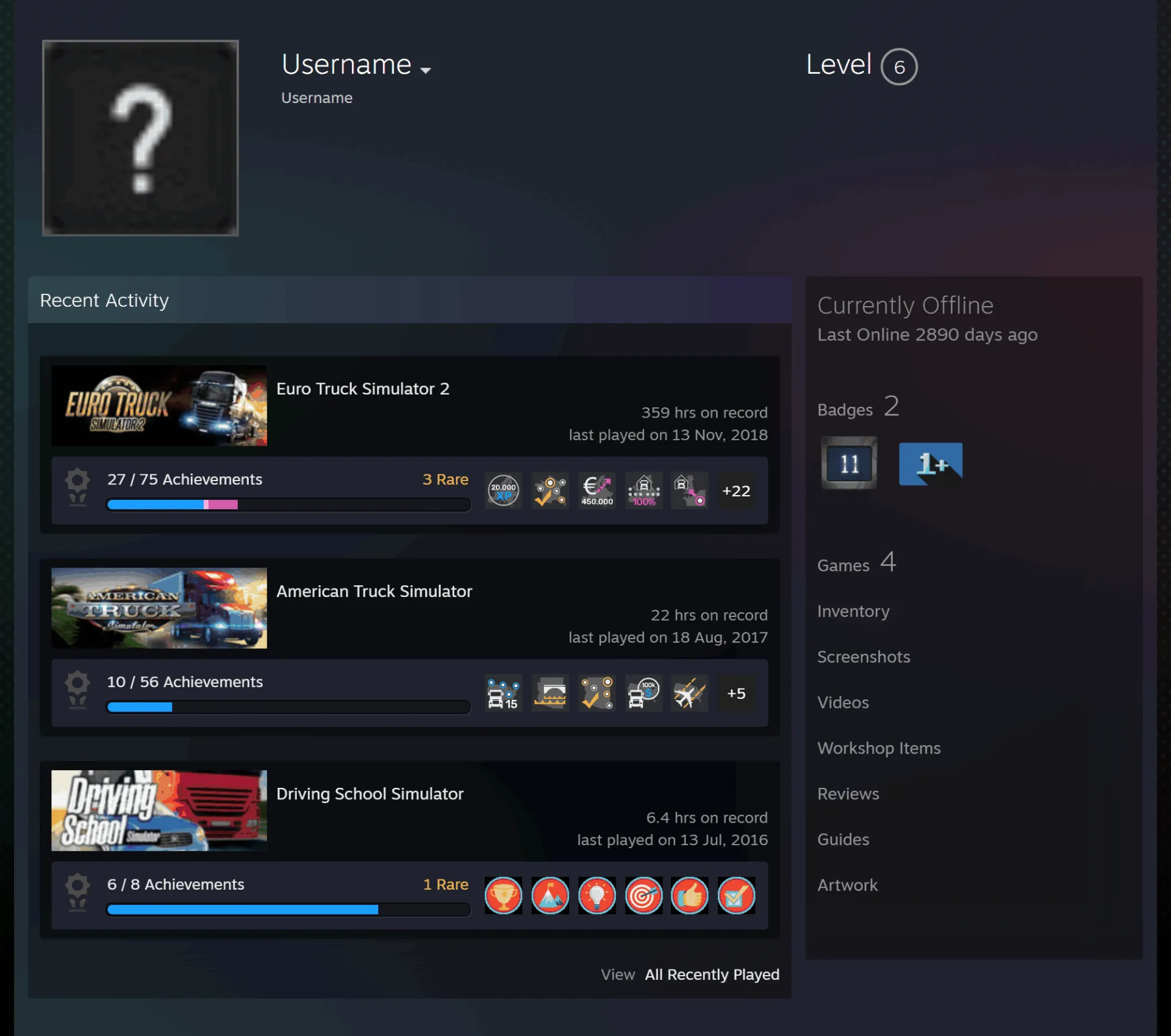Click the profile avatar question mark image
Viewport: 1171px width, 1036px height.
(x=140, y=138)
